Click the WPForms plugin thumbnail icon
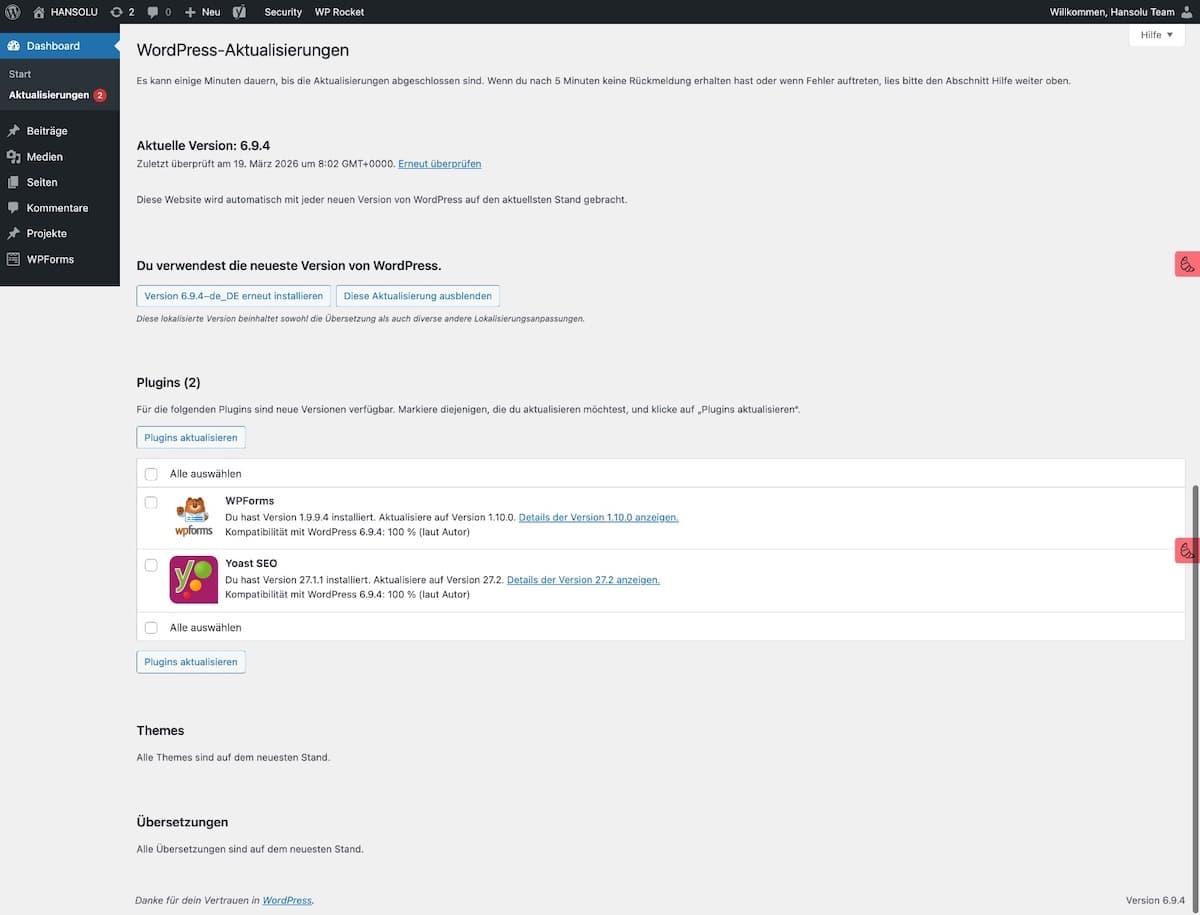 tap(192, 514)
